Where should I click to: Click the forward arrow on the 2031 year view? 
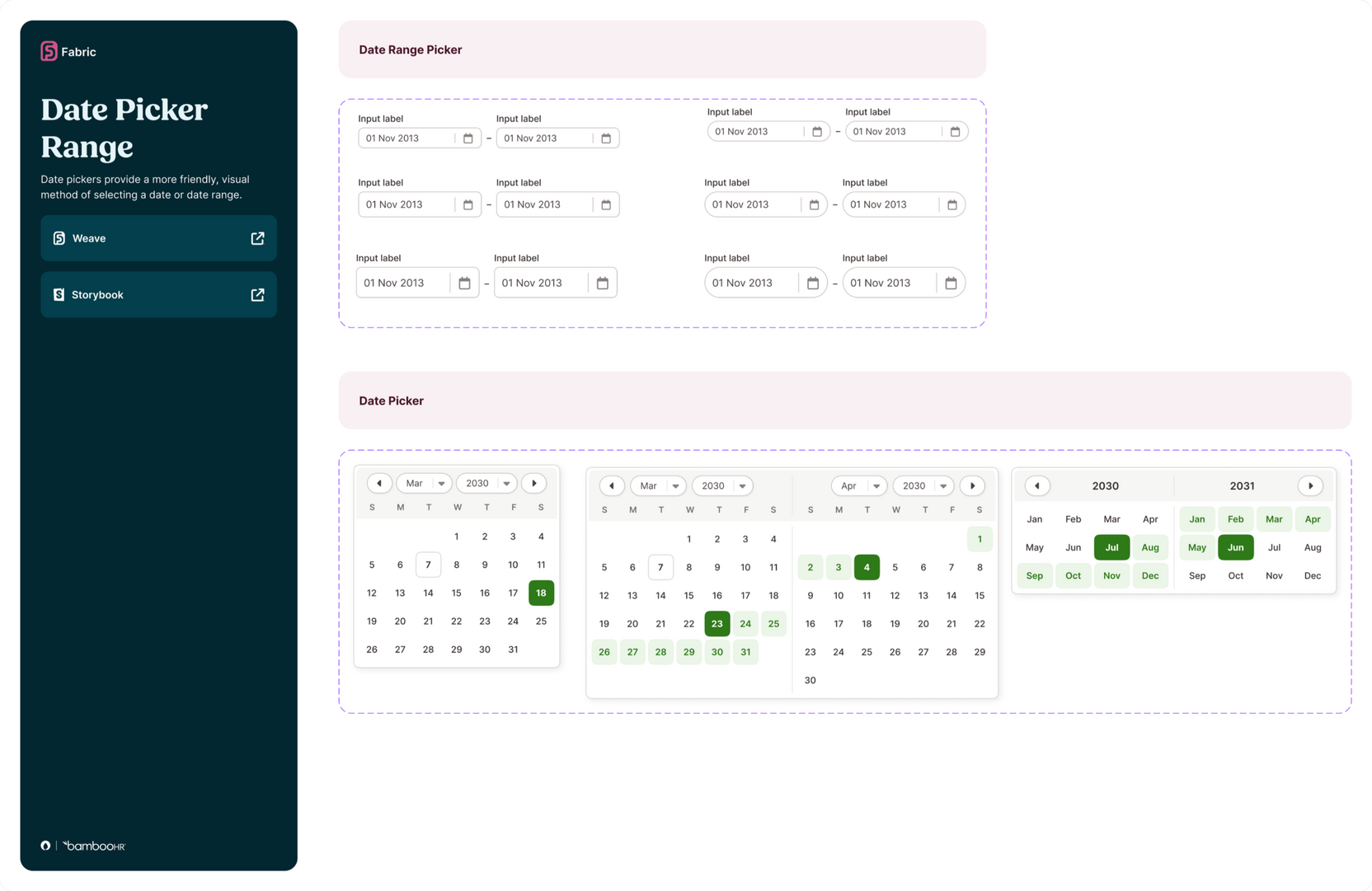tap(1311, 485)
